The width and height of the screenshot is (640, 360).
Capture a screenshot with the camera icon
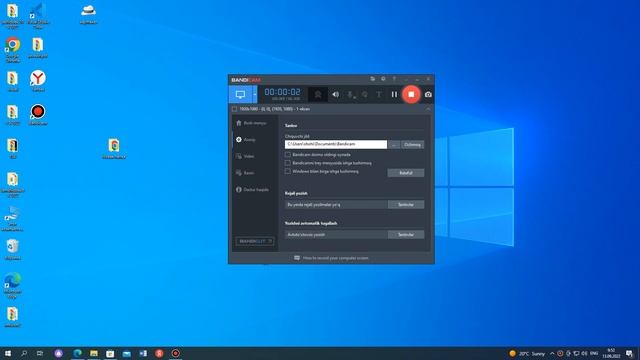click(428, 95)
